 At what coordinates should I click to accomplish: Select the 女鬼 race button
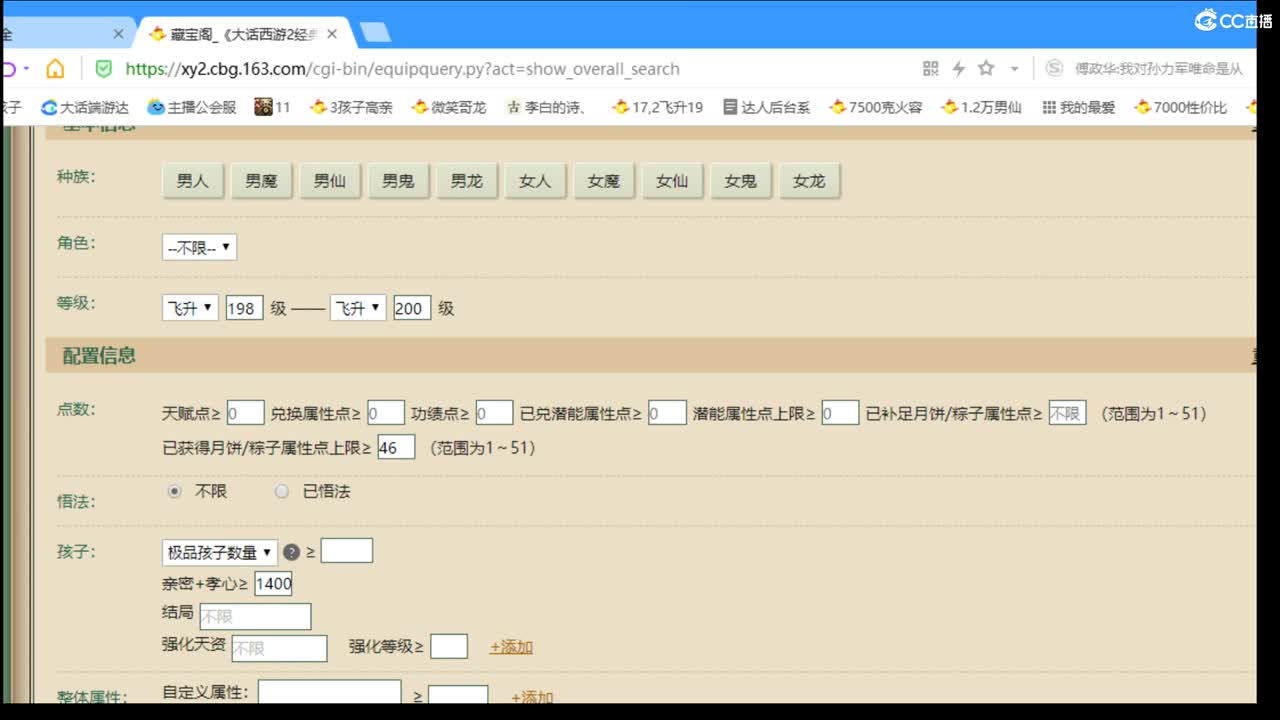click(741, 182)
